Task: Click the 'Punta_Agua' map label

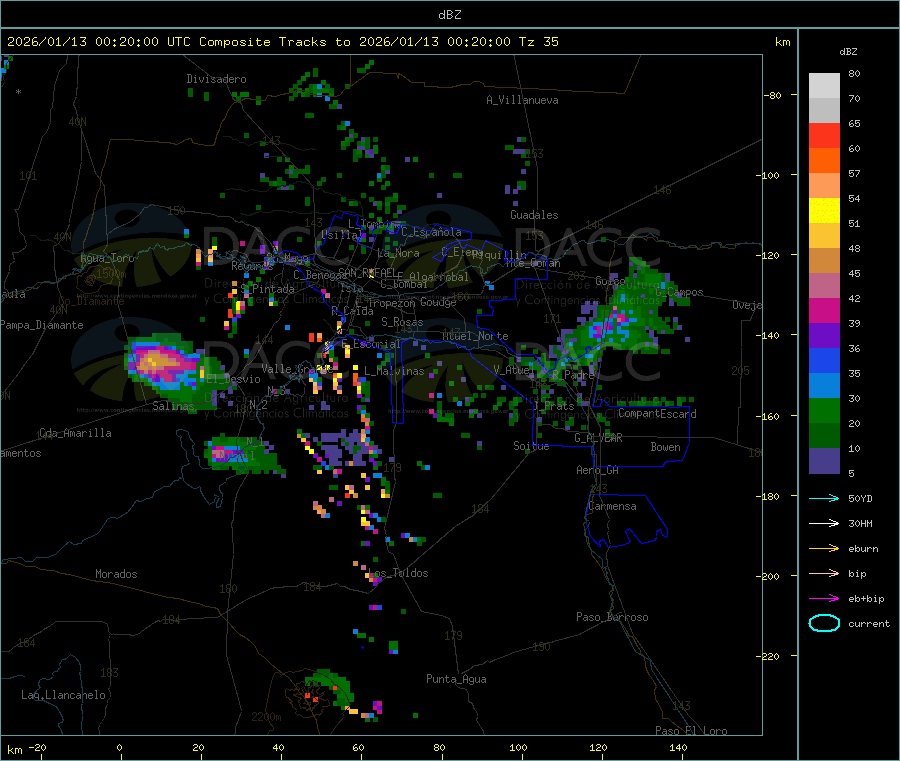Action: [456, 679]
